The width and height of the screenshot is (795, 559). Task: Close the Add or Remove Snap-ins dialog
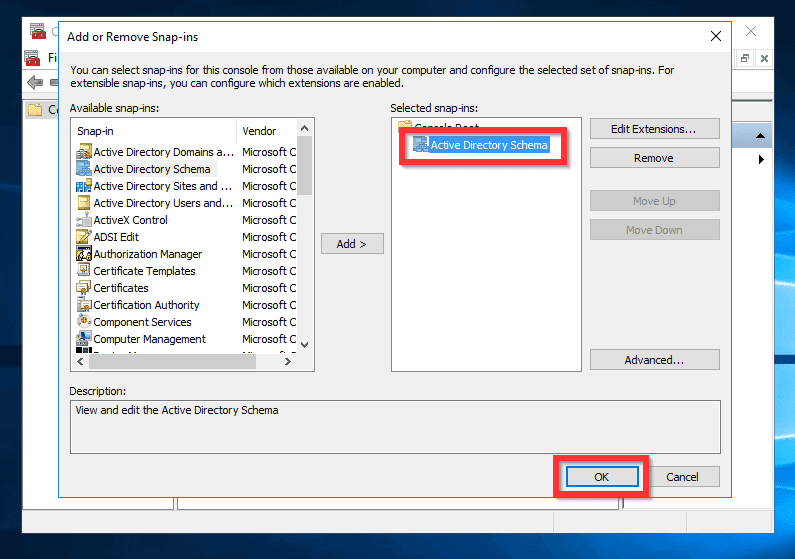coord(715,36)
